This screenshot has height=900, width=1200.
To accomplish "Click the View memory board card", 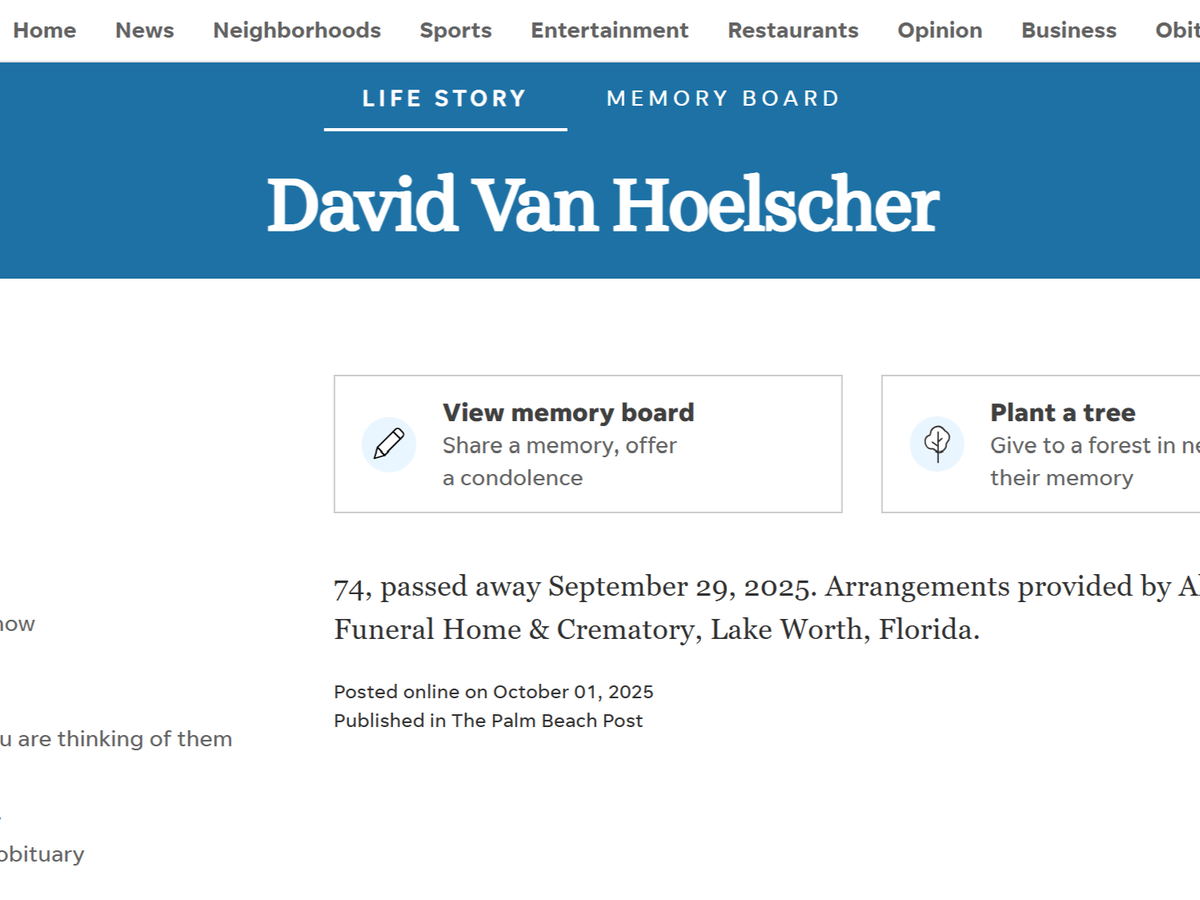I will click(x=588, y=444).
